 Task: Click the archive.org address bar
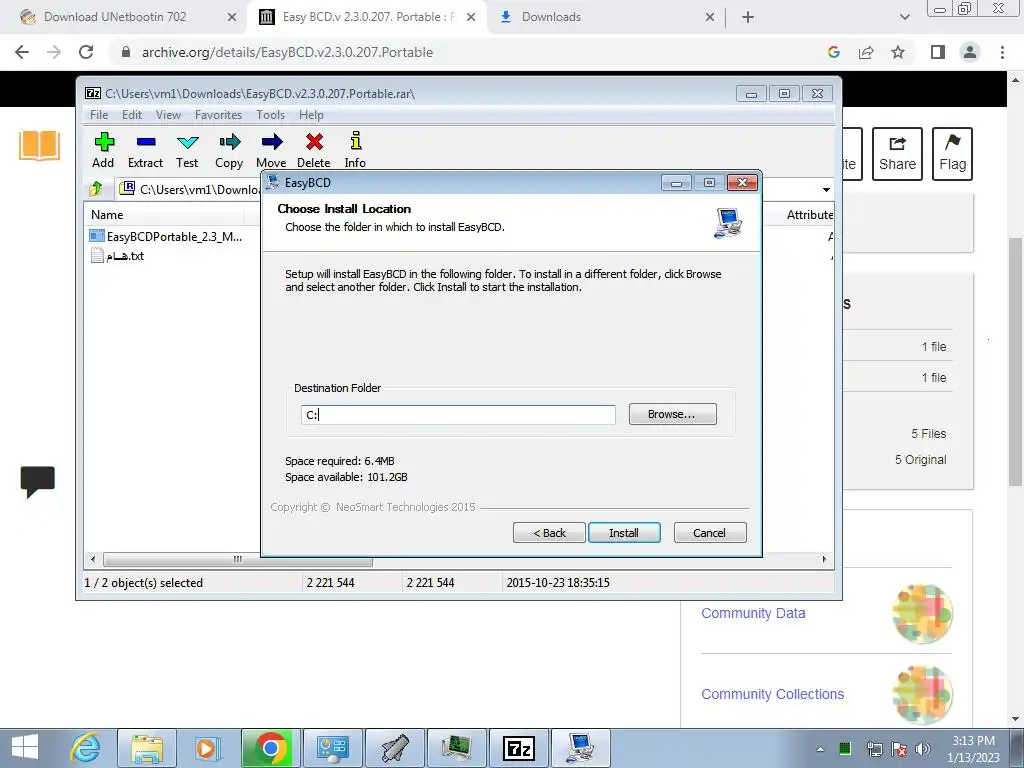click(x=457, y=52)
